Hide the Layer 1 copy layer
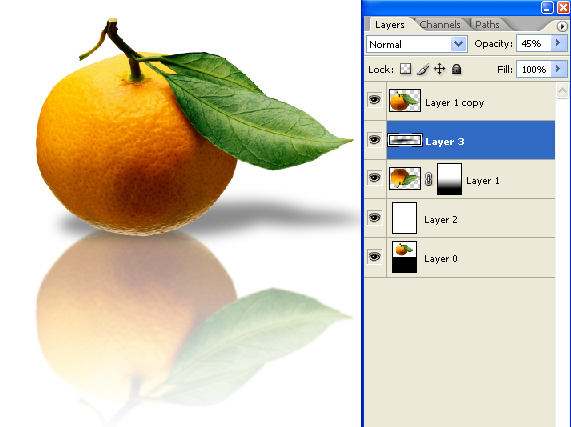Image resolution: width=571 pixels, height=427 pixels. 374,100
